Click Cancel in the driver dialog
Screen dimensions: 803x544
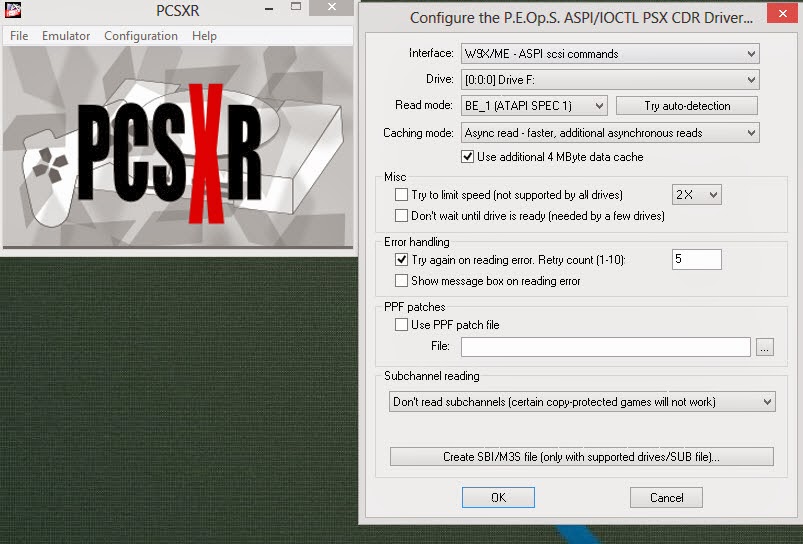tap(666, 497)
